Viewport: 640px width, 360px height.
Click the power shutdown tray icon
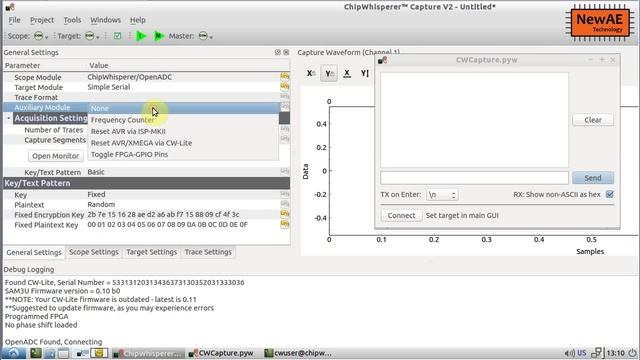click(x=632, y=353)
